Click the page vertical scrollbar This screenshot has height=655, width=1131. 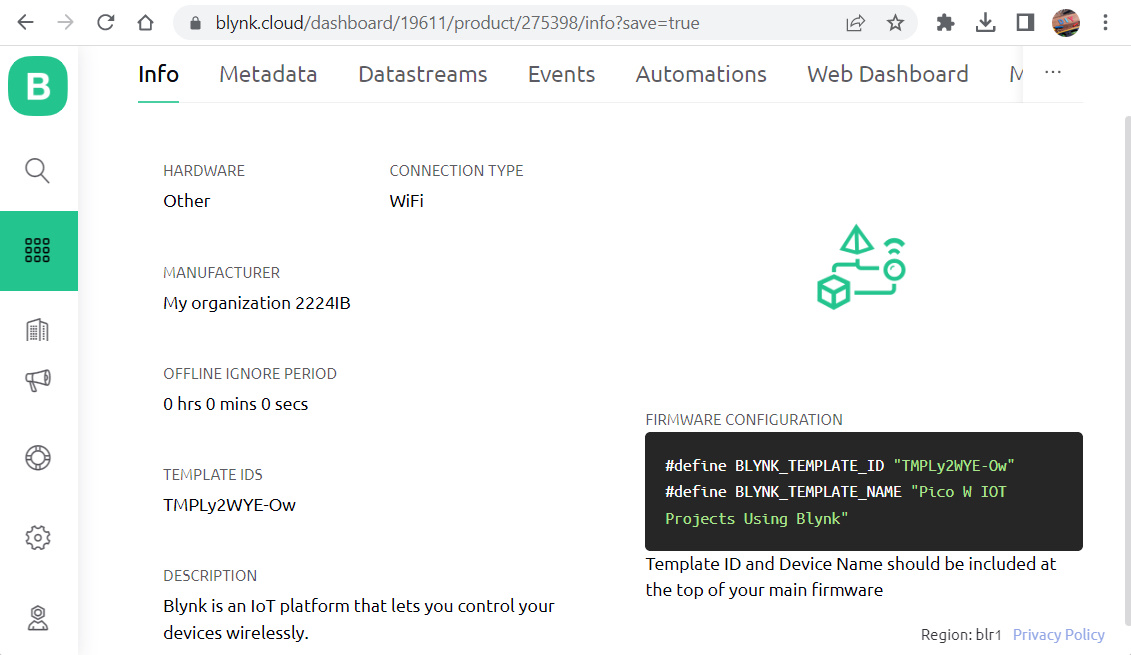point(1127,370)
